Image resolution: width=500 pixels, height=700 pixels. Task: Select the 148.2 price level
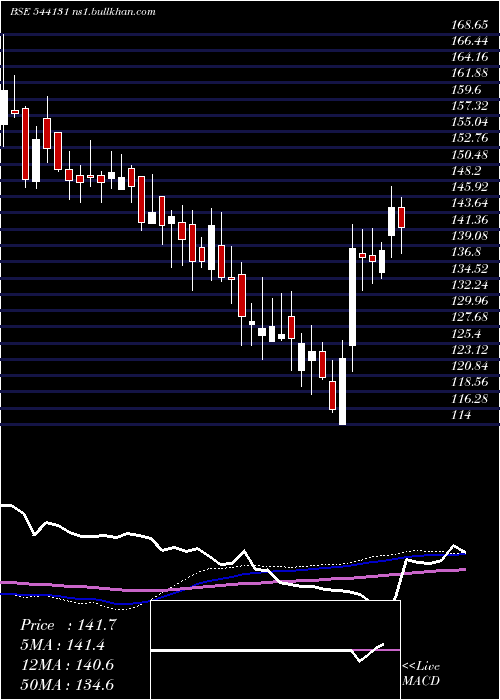[467, 171]
